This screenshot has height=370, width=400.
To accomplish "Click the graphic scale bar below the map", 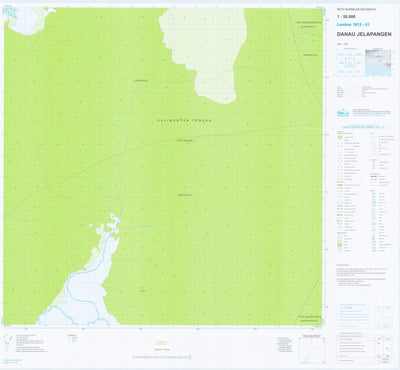I will pyautogui.click(x=161, y=357).
